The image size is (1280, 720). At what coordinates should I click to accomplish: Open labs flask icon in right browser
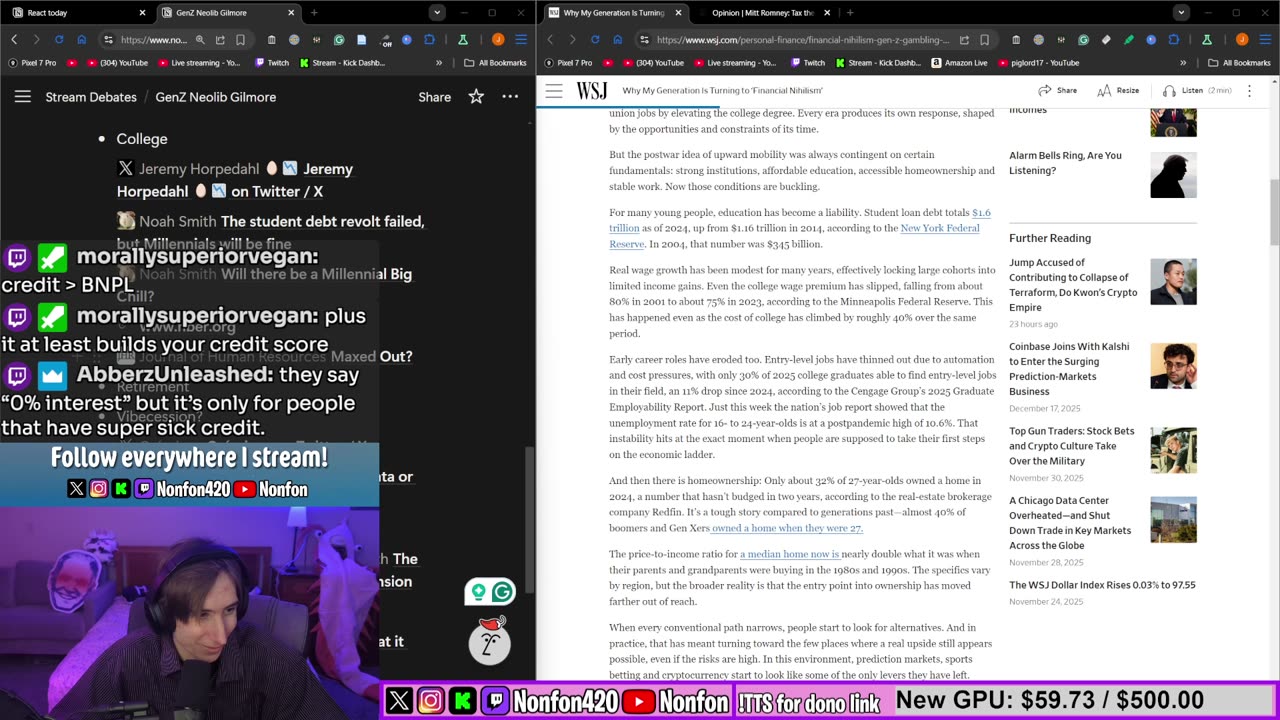pos(1207,40)
